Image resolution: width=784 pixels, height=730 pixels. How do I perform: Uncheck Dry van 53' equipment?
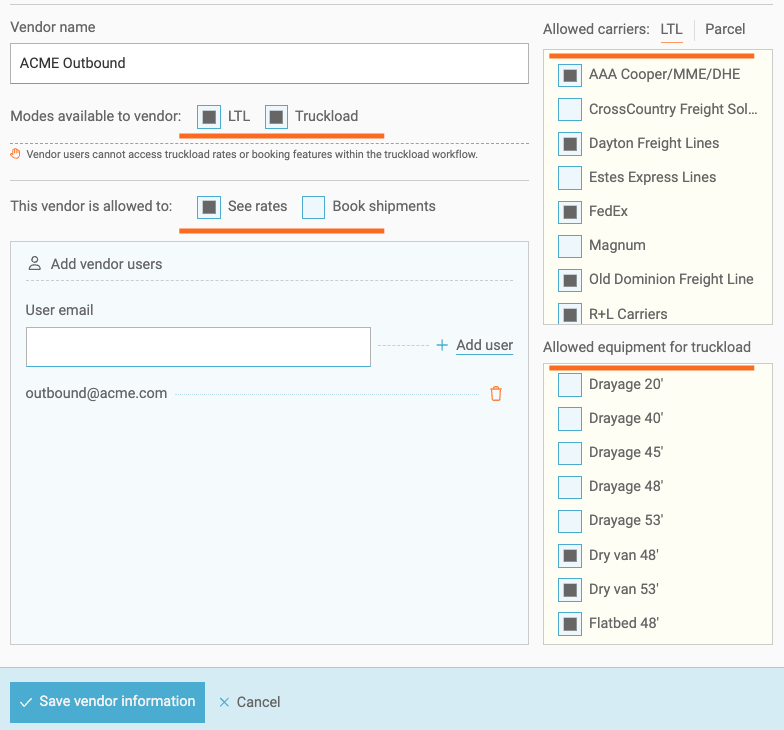(x=570, y=589)
